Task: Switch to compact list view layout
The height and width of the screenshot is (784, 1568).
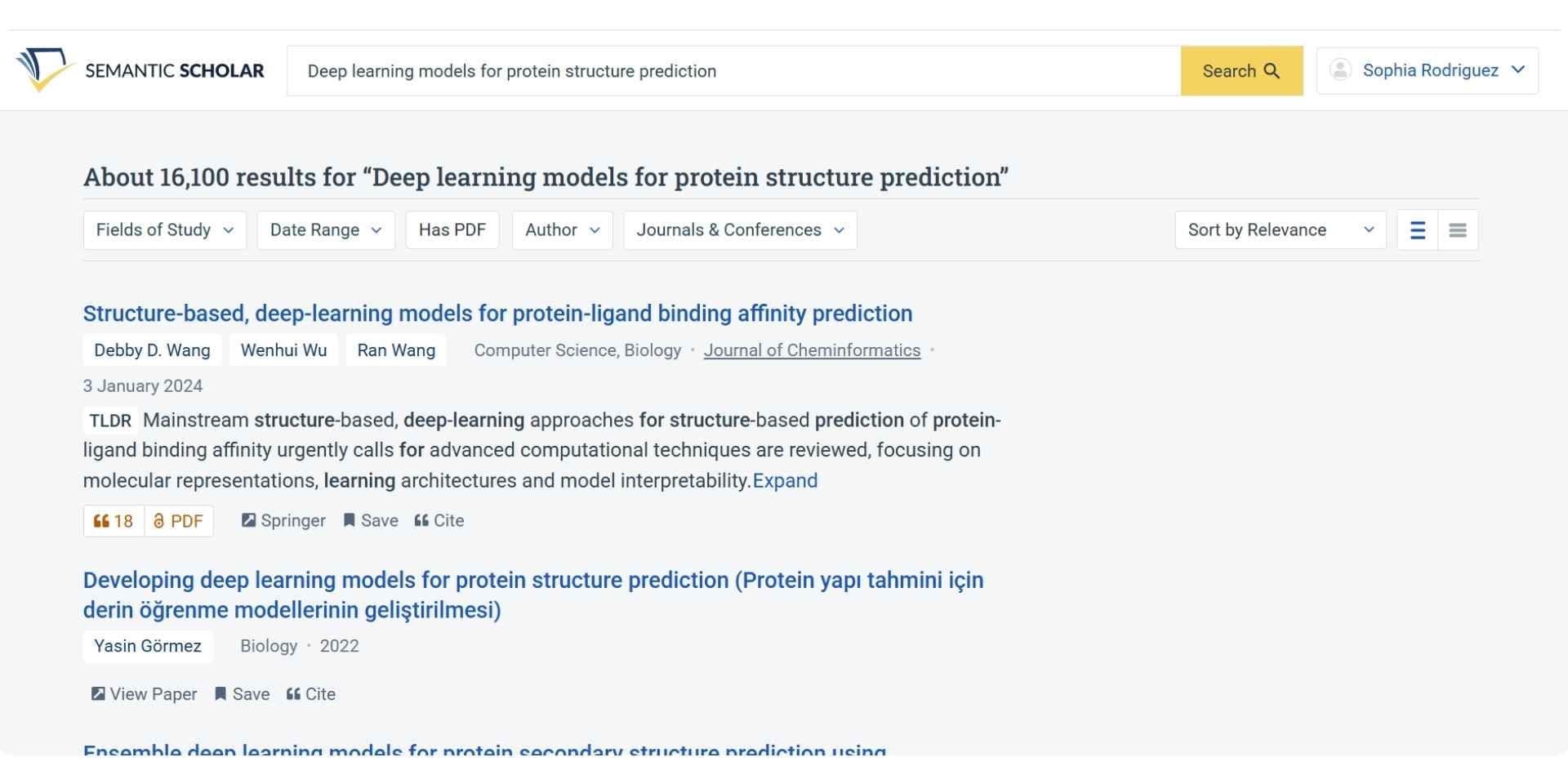Action: tap(1458, 229)
